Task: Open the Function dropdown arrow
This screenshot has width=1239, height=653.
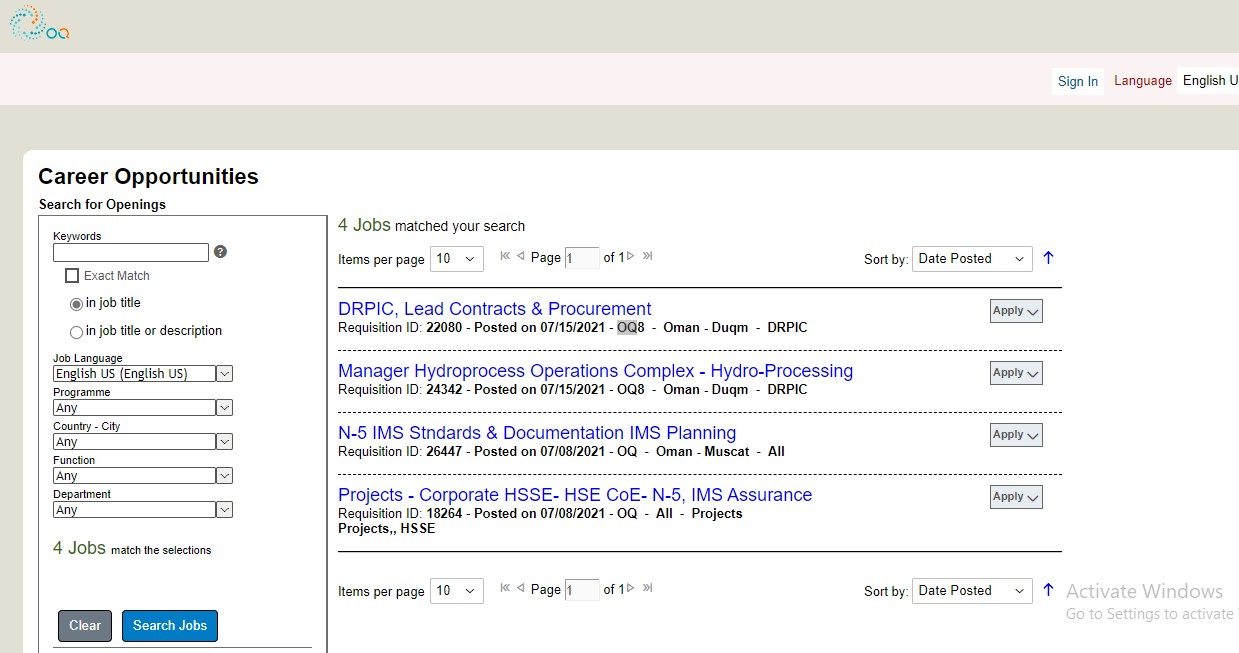Action: pos(225,476)
